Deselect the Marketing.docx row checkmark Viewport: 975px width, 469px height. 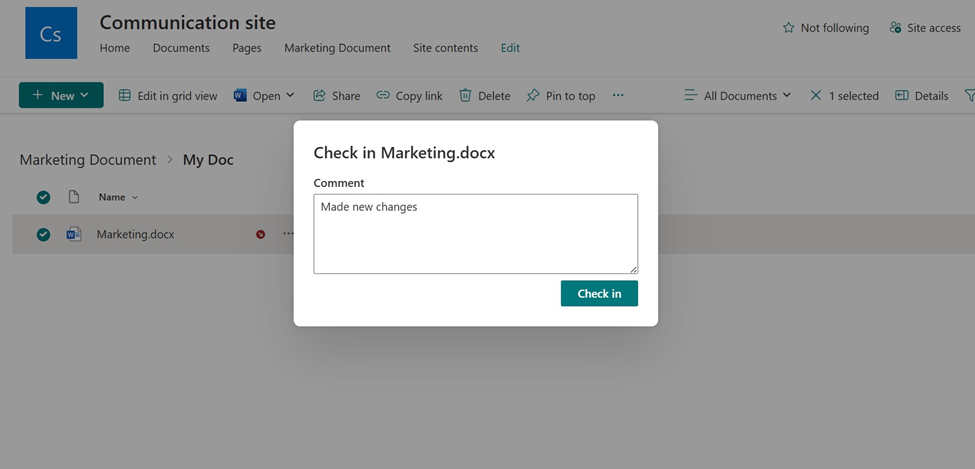43,234
